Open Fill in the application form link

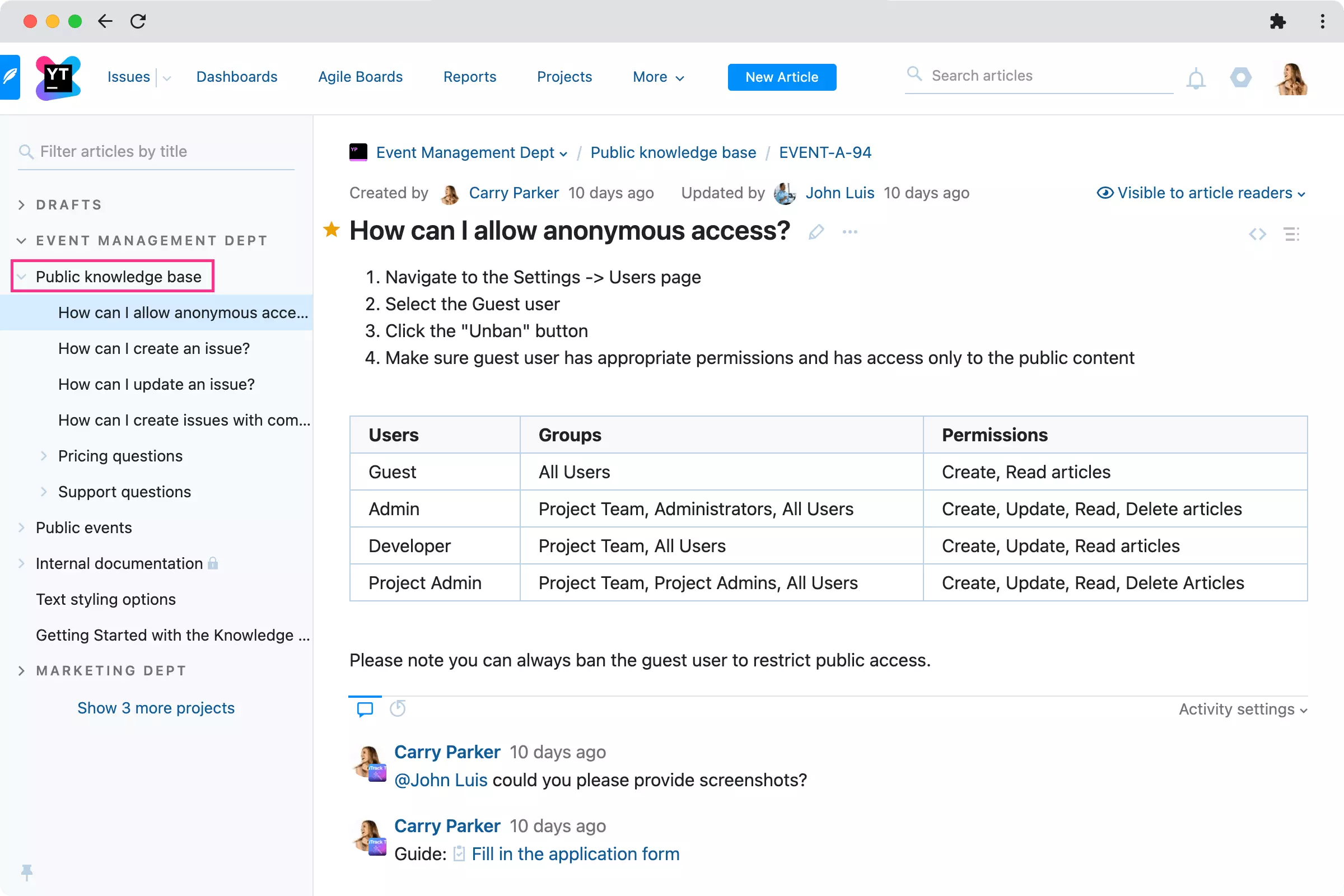[x=576, y=853]
